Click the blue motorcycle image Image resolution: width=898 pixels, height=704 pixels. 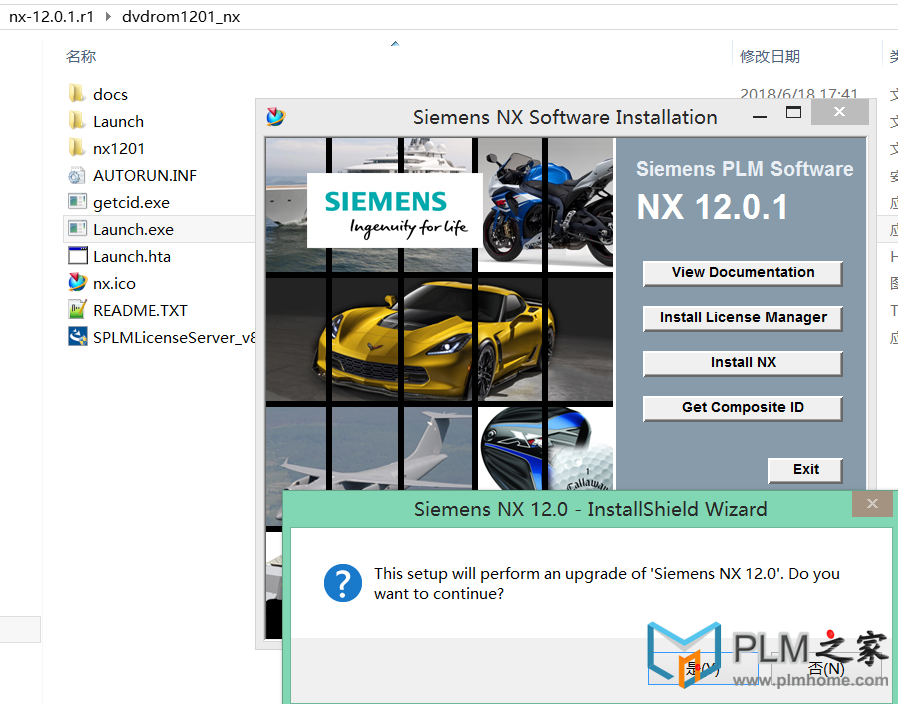[x=546, y=204]
